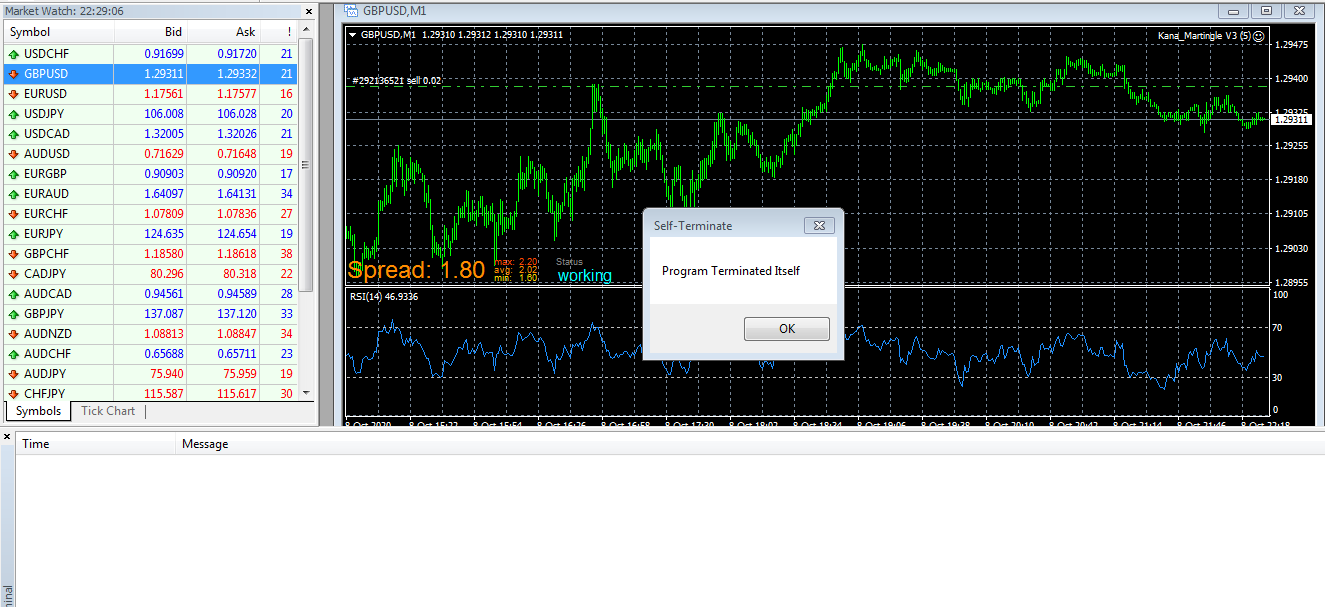Open the GBPUSD,M1 chart dropdown triangle
The height and width of the screenshot is (607, 1325).
click(x=352, y=34)
